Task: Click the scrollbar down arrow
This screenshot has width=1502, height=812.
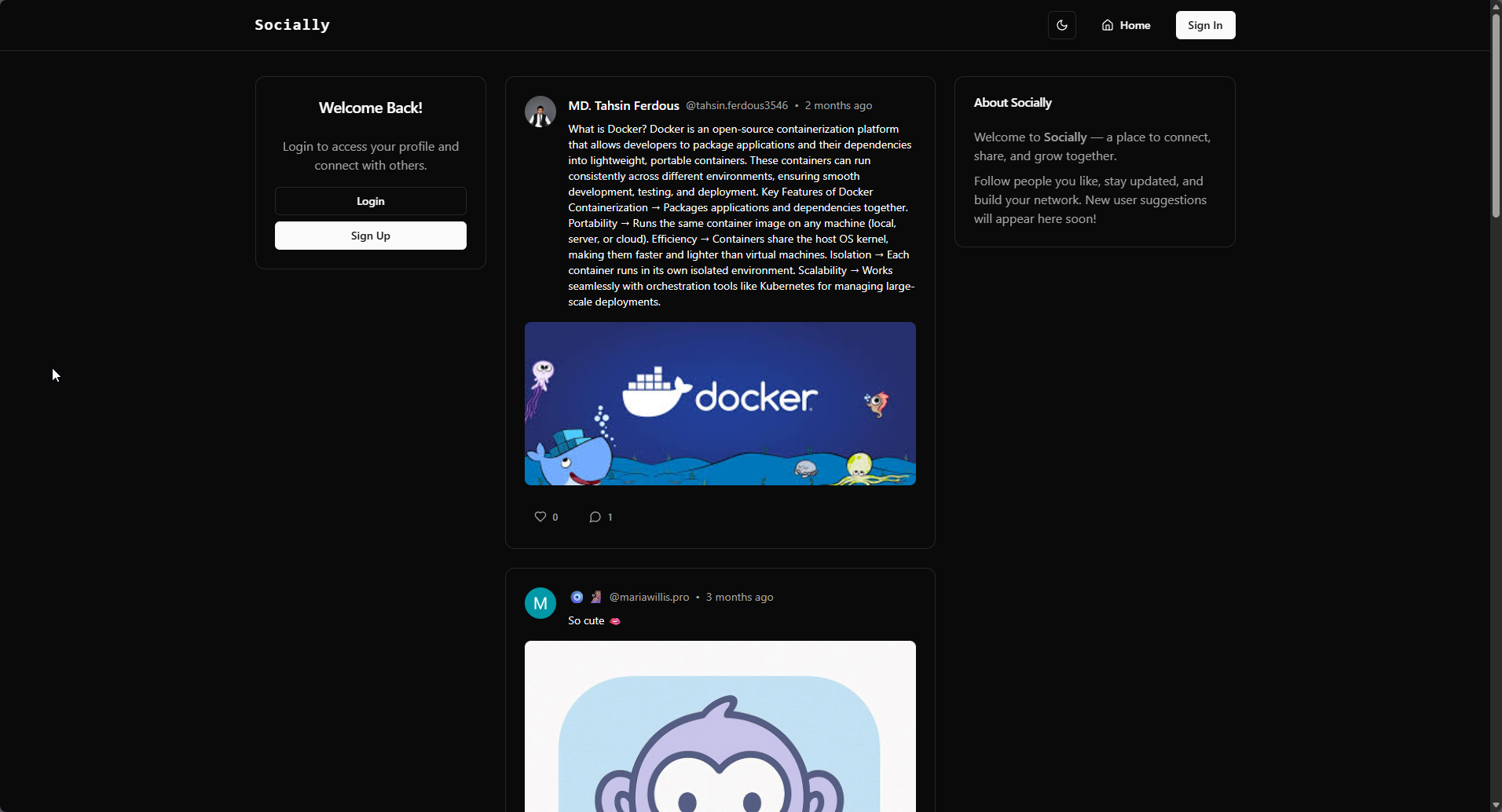Action: (x=1496, y=805)
